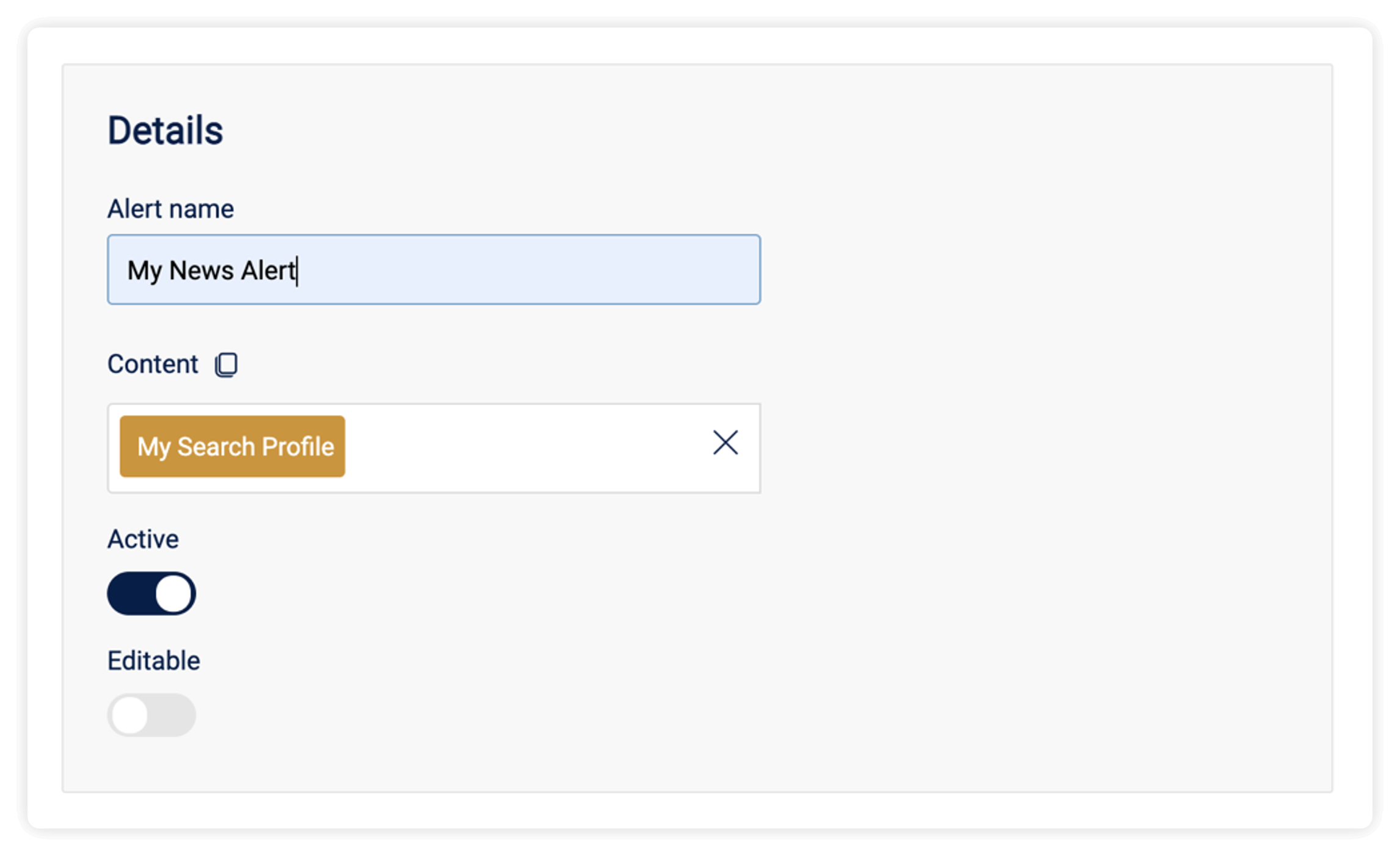This screenshot has width=1400, height=856.
Task: Click the copy icon beside Content
Action: pos(226,365)
